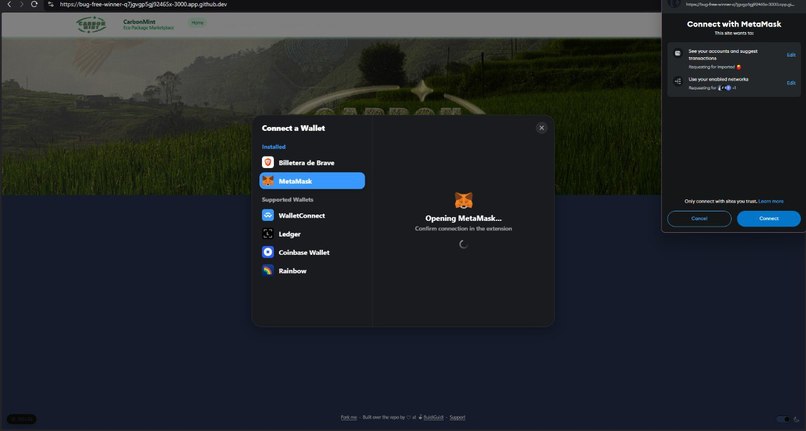The height and width of the screenshot is (431, 806).
Task: Click the 'Opening MetaMask...' text
Action: pos(463,218)
